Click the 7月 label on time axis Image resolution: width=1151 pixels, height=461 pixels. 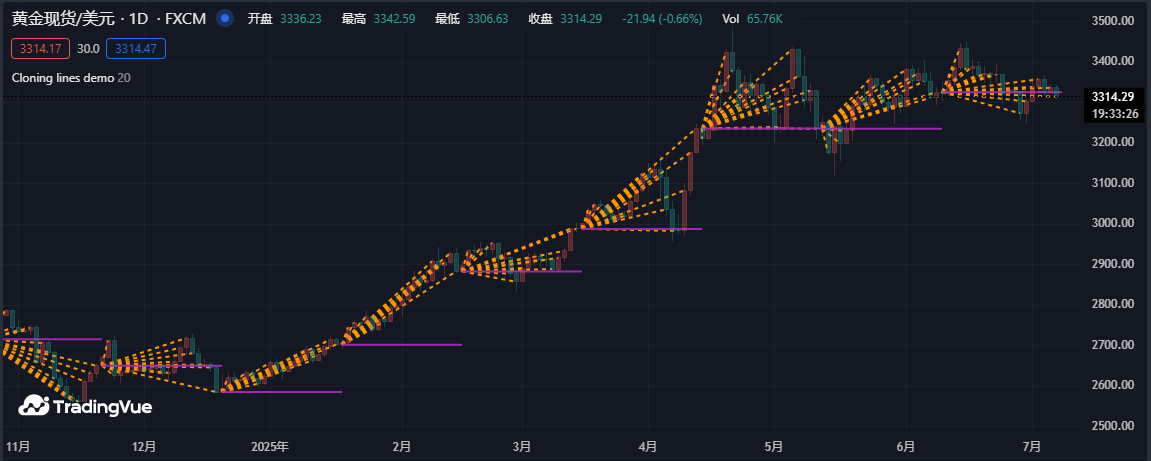[x=1032, y=446]
